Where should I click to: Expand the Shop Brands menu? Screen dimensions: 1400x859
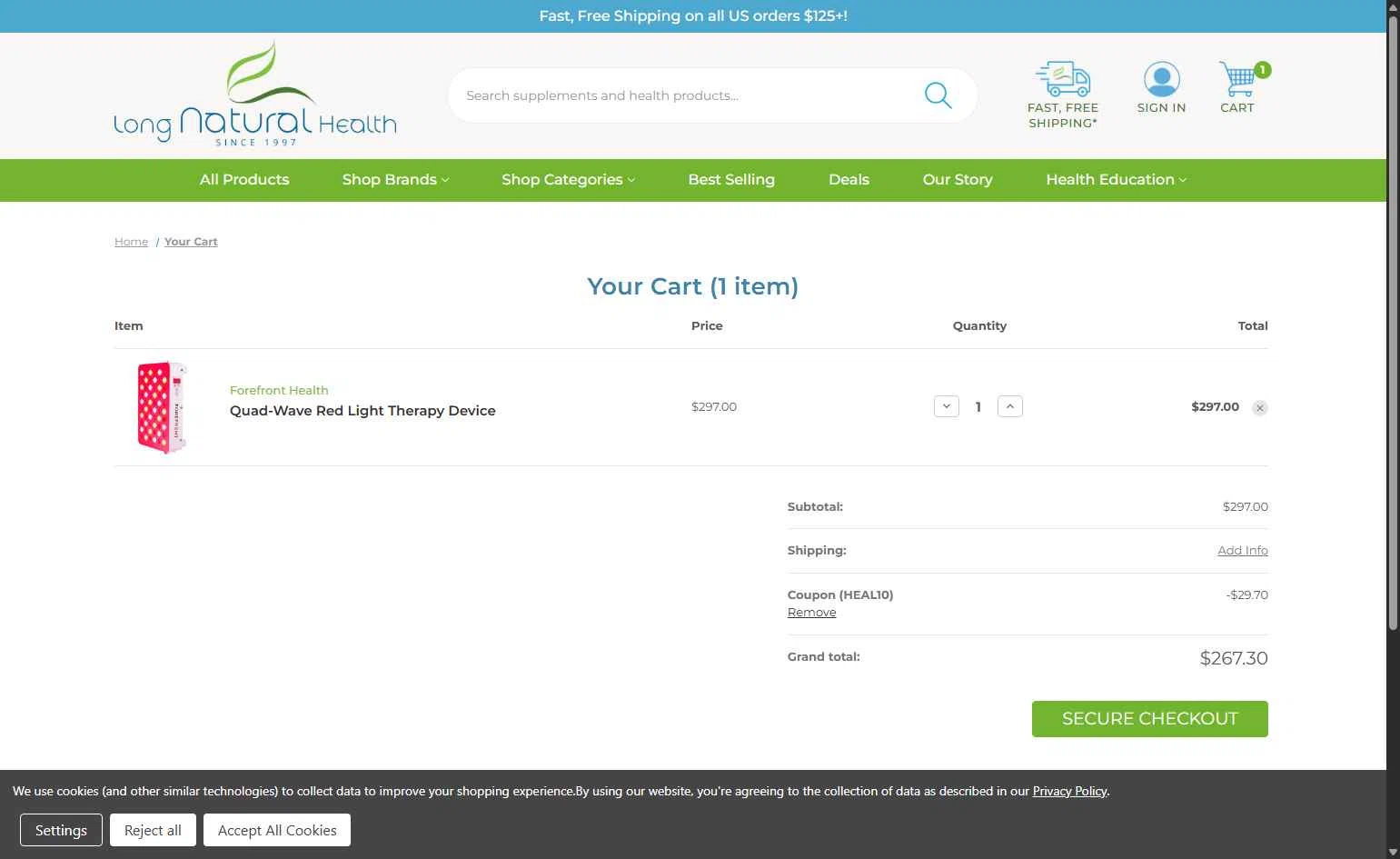coord(395,180)
